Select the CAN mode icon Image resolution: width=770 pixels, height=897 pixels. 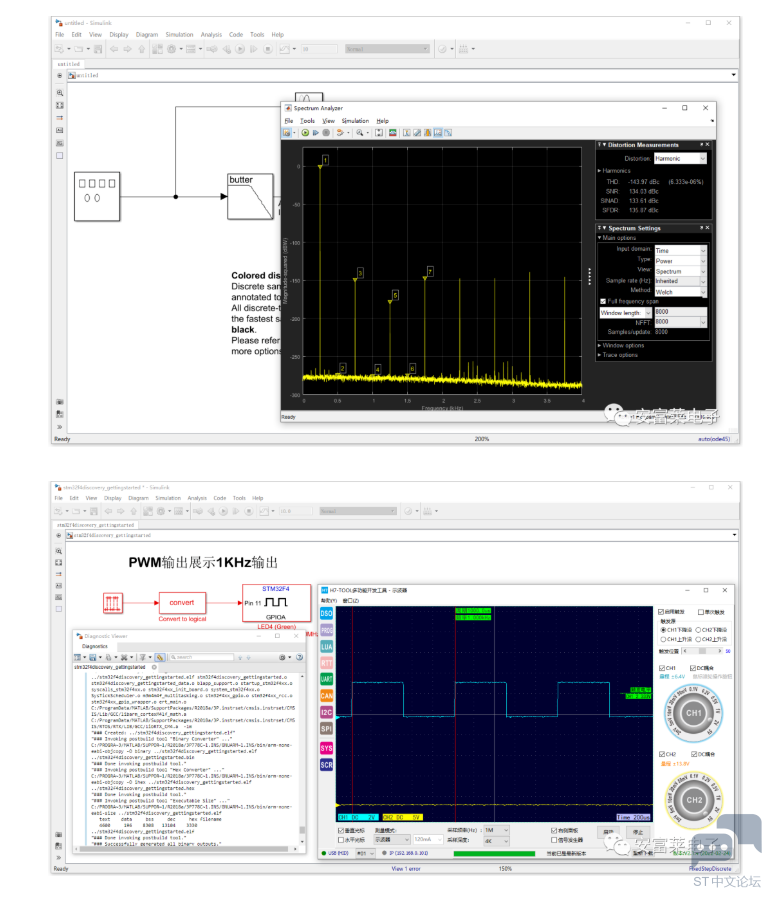[x=326, y=696]
